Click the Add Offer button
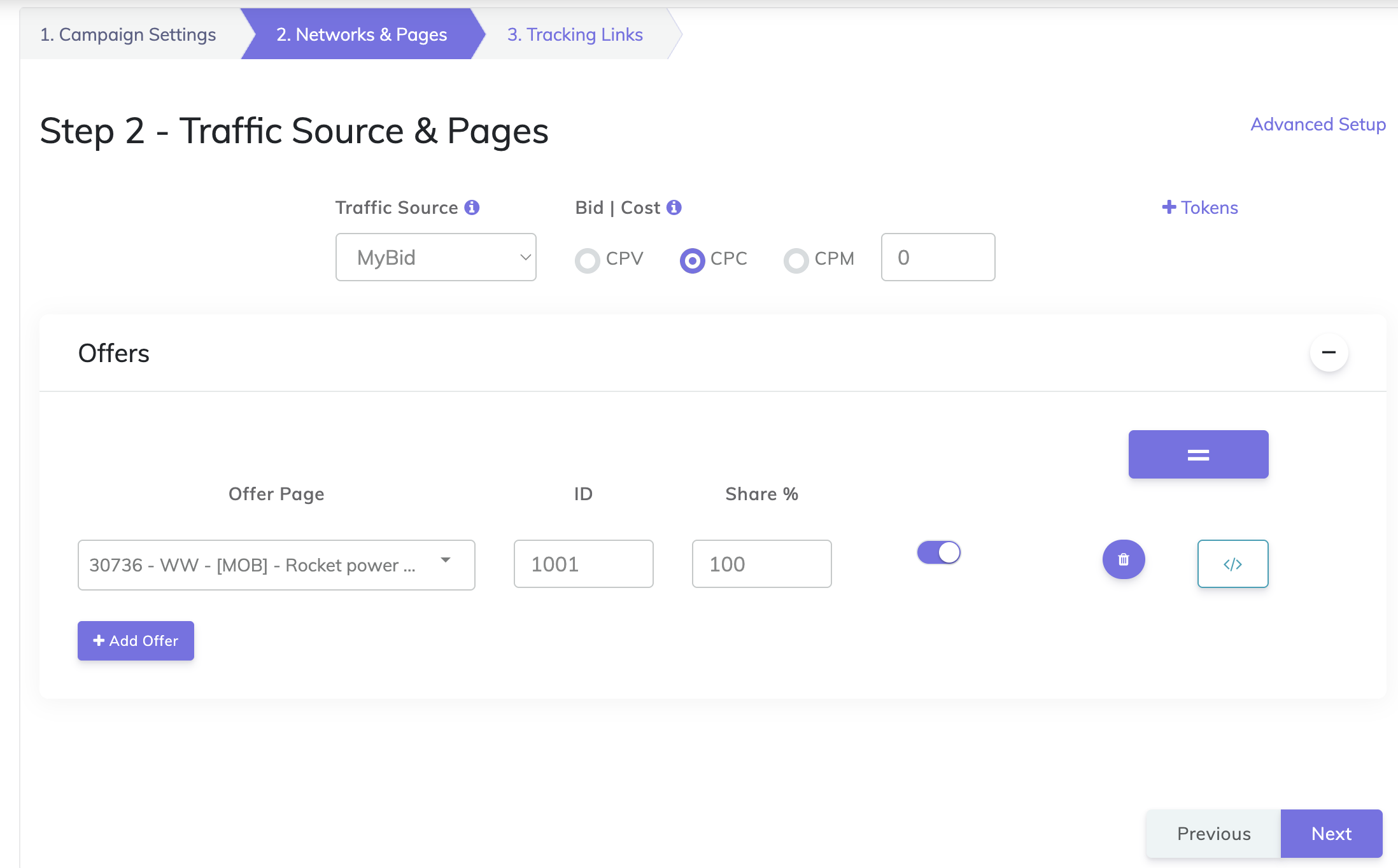 point(136,640)
